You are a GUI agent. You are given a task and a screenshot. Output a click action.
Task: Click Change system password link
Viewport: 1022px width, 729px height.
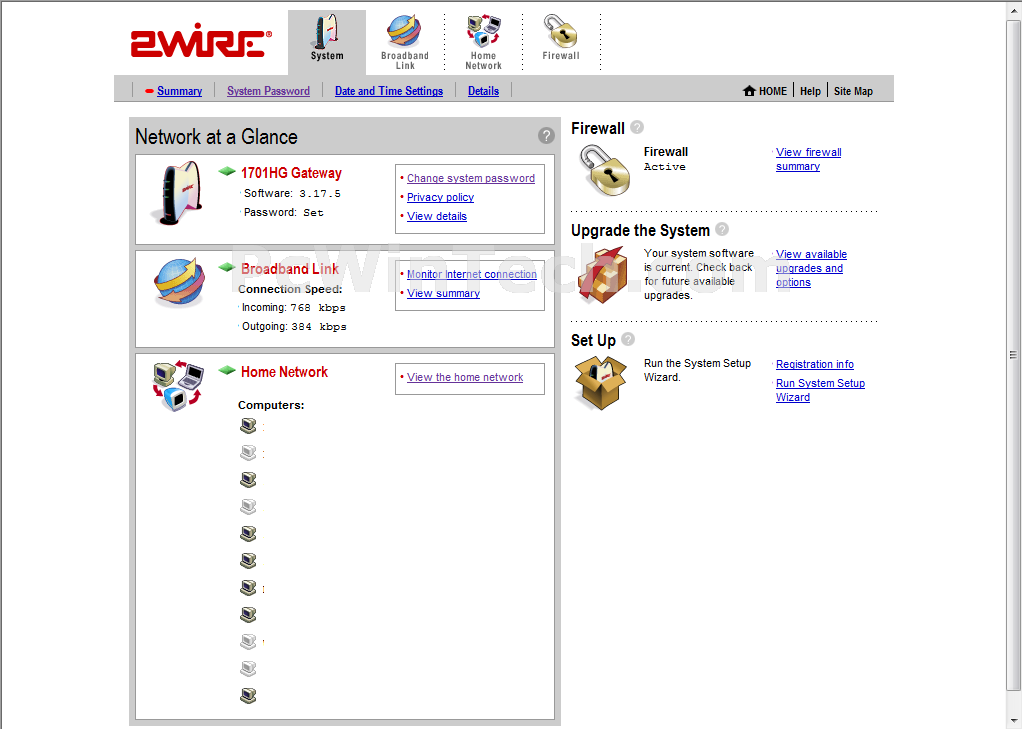tap(471, 178)
